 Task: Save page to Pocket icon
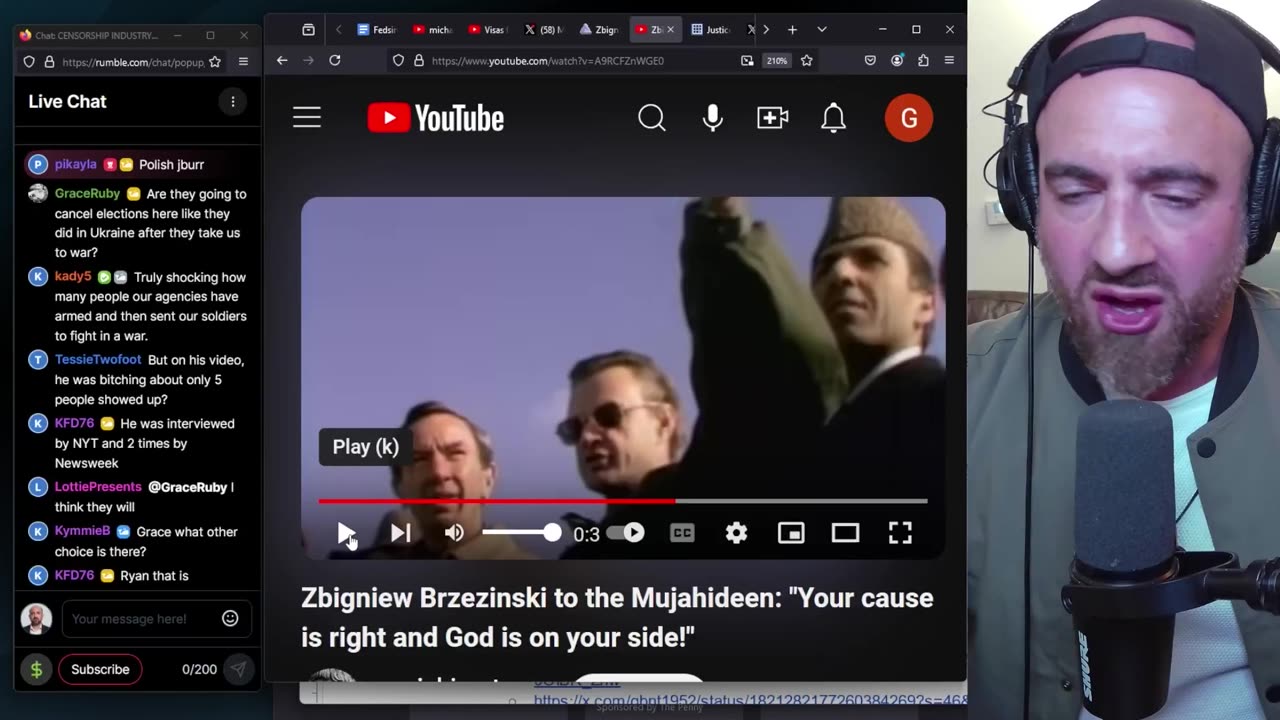tap(870, 61)
